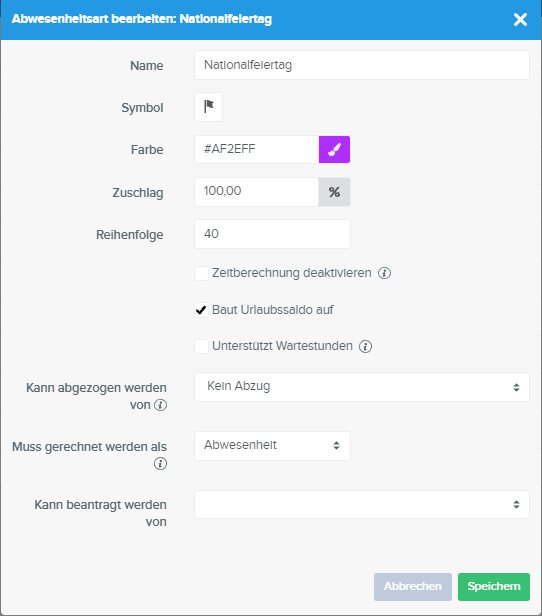Open the Kann beantragt werden von dropdown
Viewport: 542px width, 616px height.
click(362, 504)
